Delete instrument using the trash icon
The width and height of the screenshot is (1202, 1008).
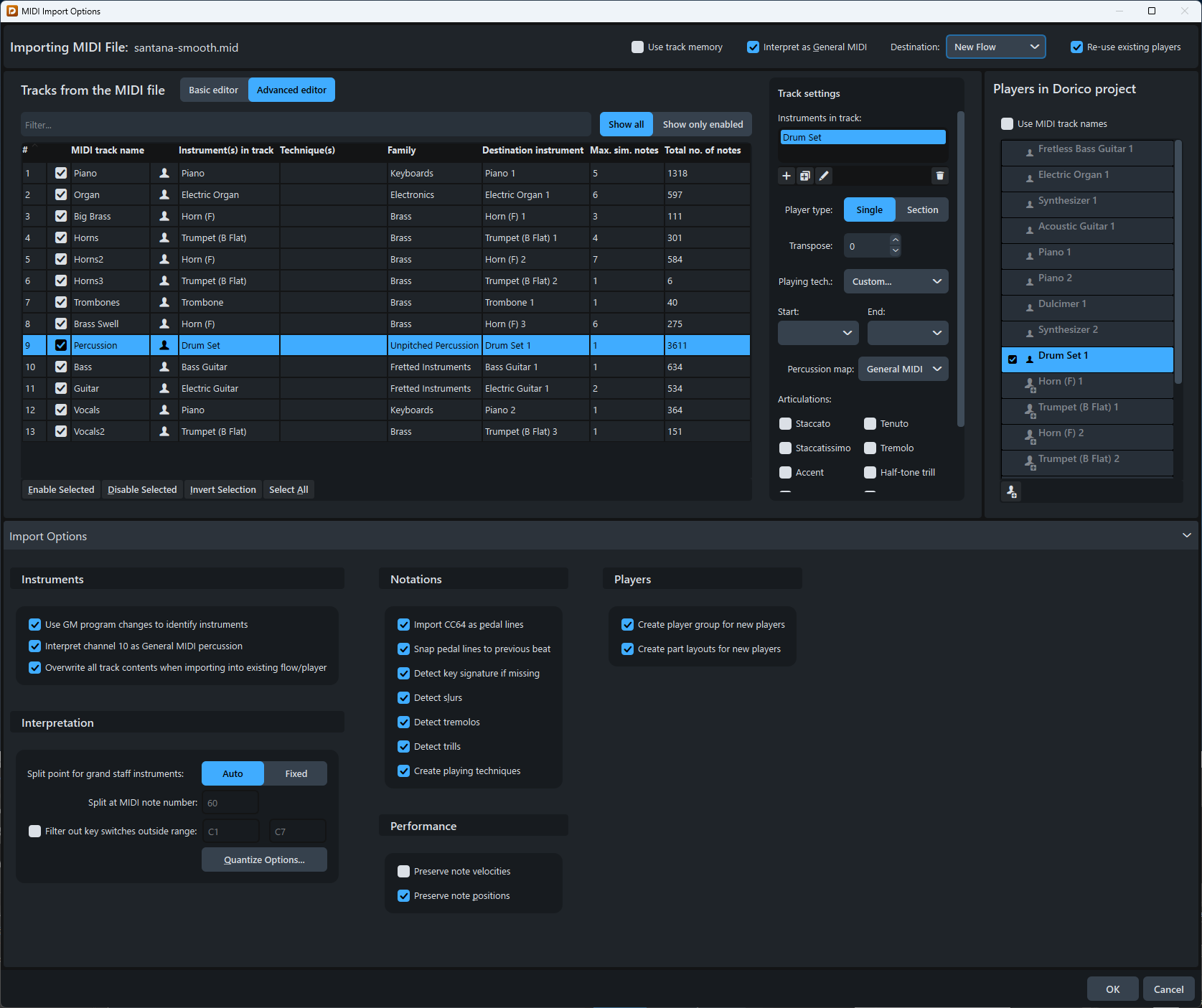pos(940,176)
